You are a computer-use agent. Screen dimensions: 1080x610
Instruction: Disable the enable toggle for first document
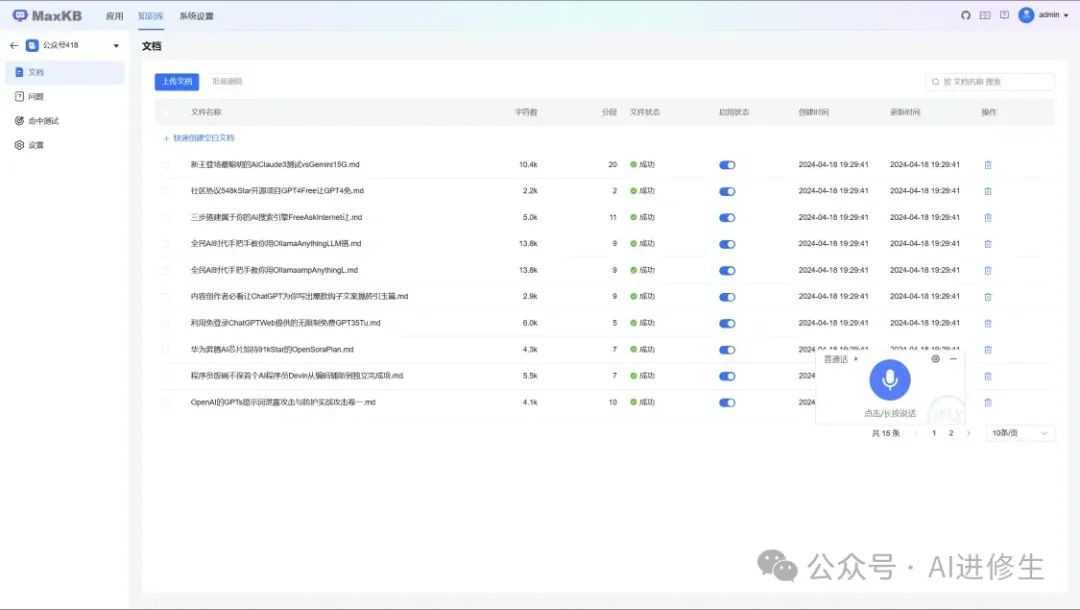727,164
